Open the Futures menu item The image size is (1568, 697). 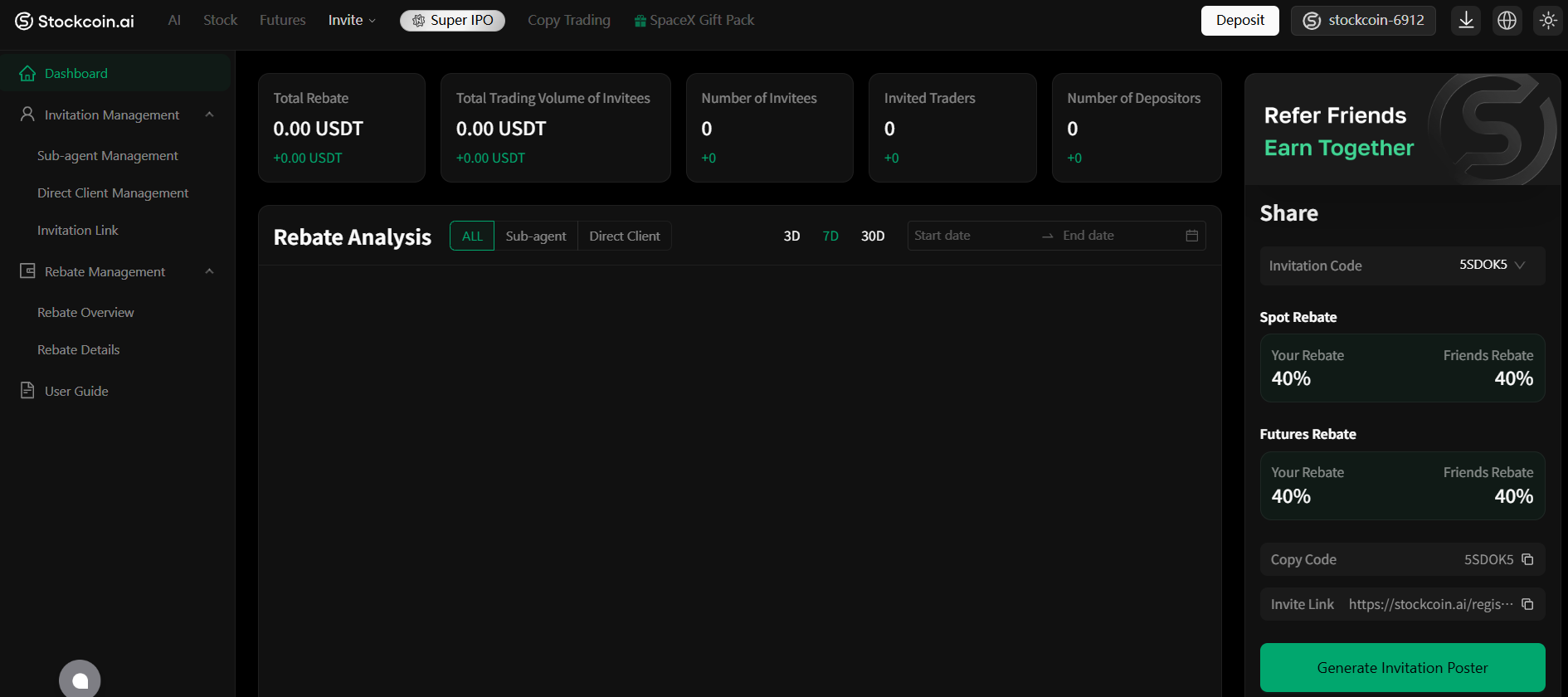(283, 20)
